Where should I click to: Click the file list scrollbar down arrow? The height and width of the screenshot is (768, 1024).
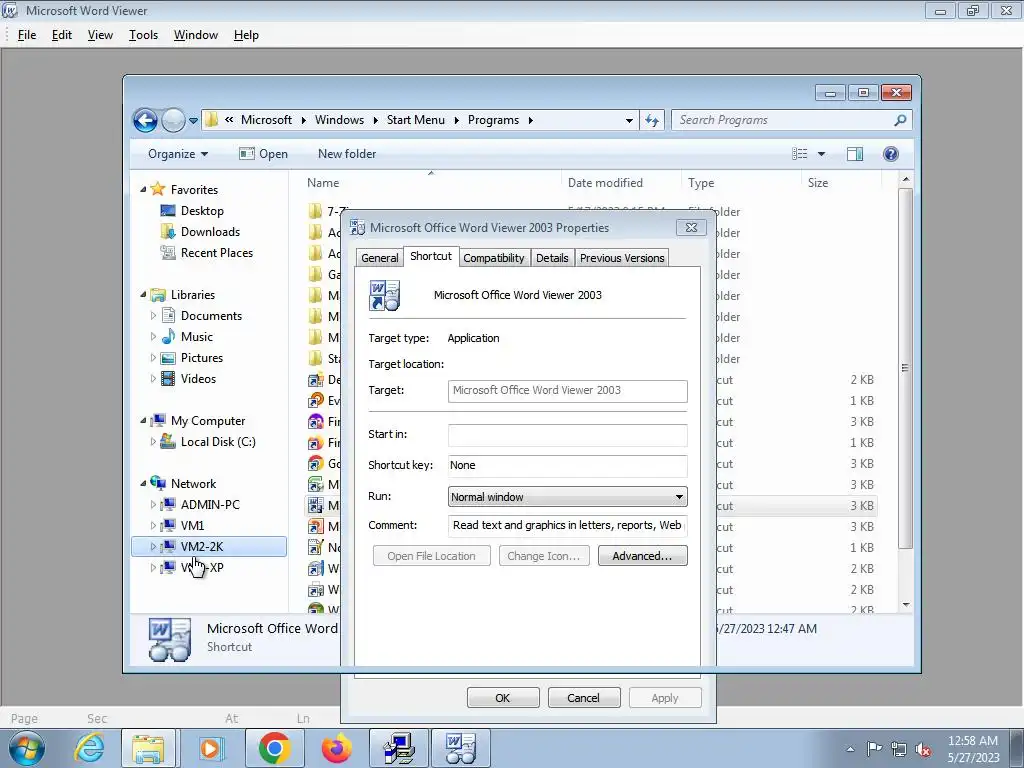click(905, 605)
